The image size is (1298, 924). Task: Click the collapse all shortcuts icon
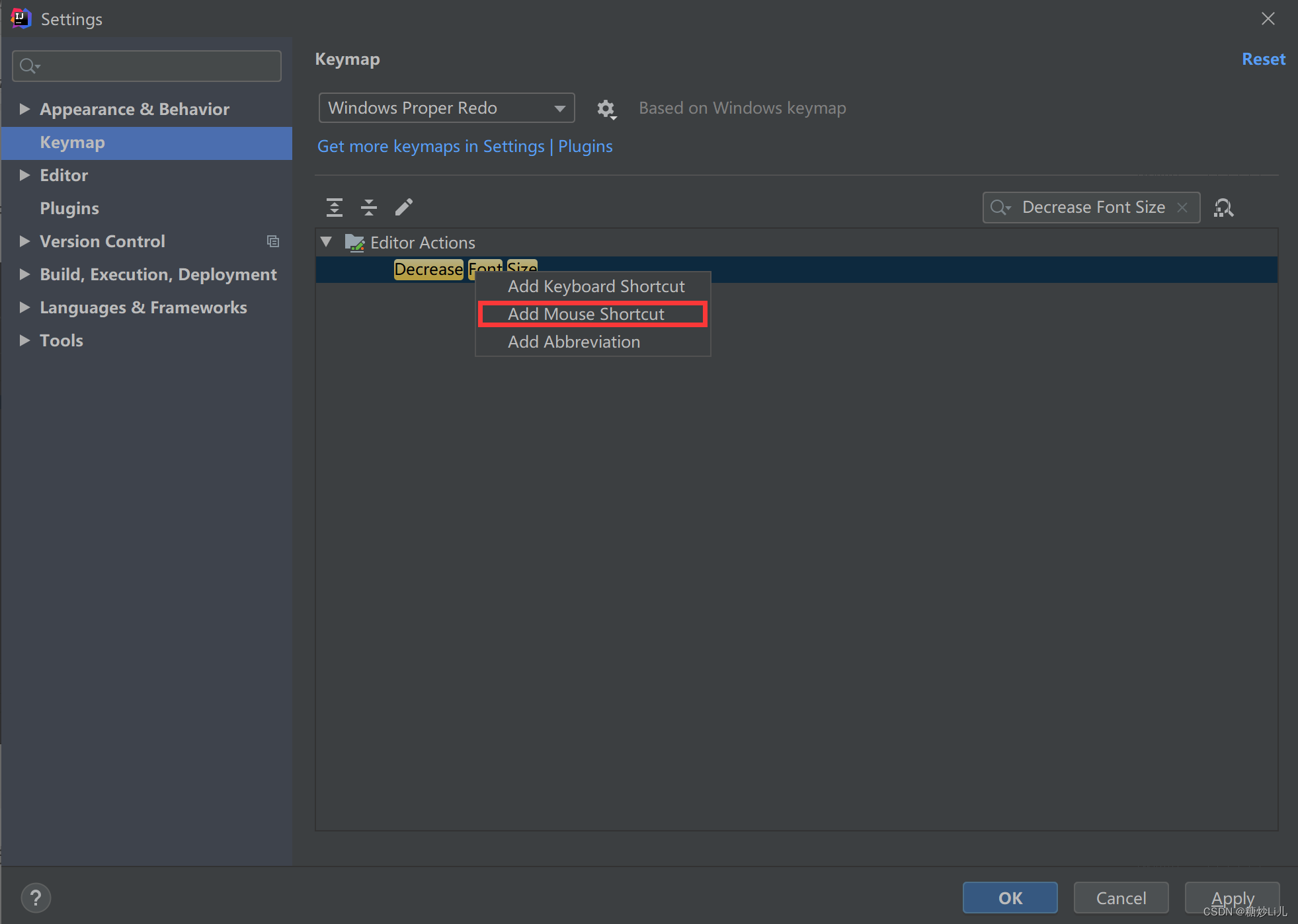pyautogui.click(x=370, y=207)
